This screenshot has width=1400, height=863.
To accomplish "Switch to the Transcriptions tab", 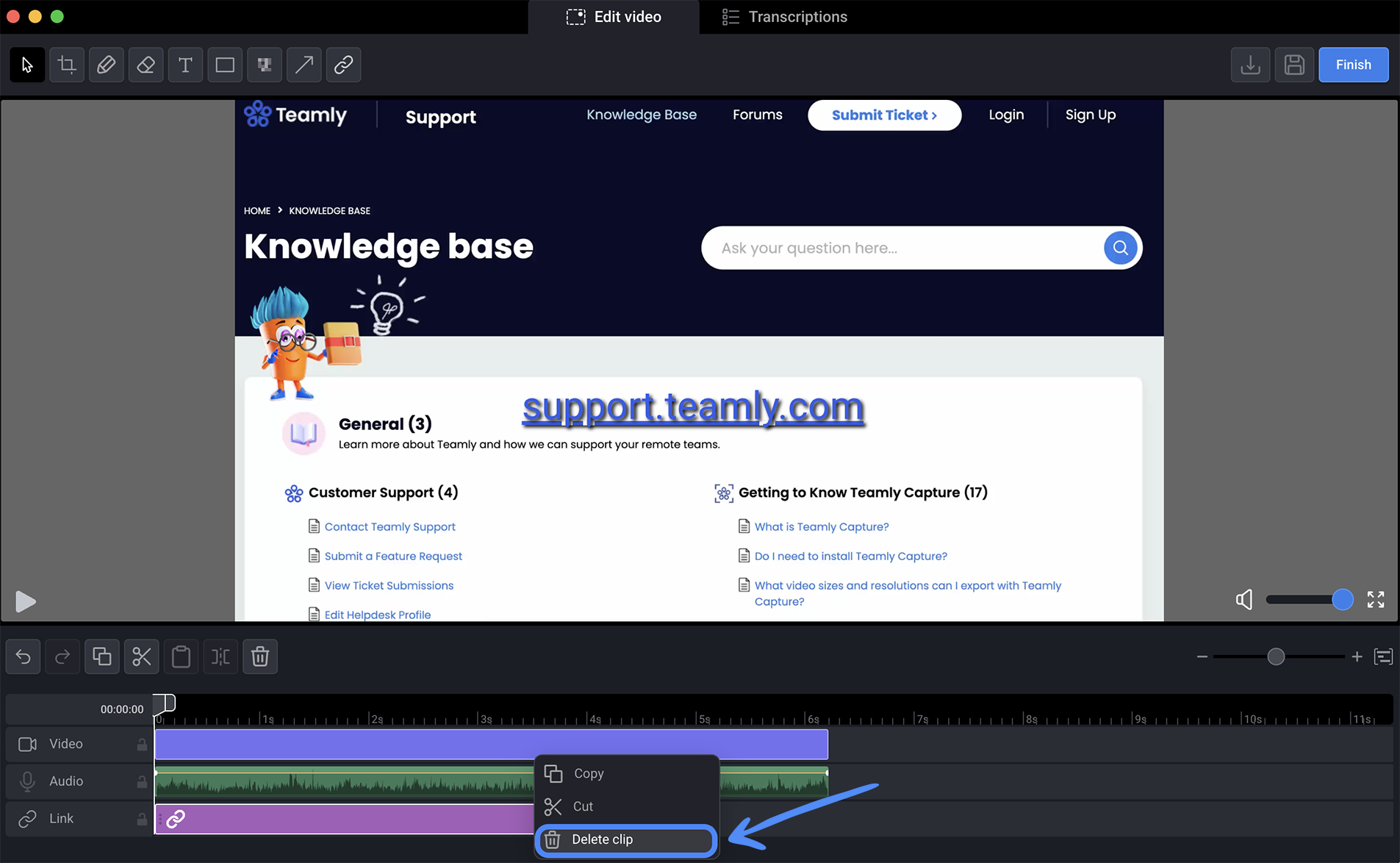I will (784, 17).
